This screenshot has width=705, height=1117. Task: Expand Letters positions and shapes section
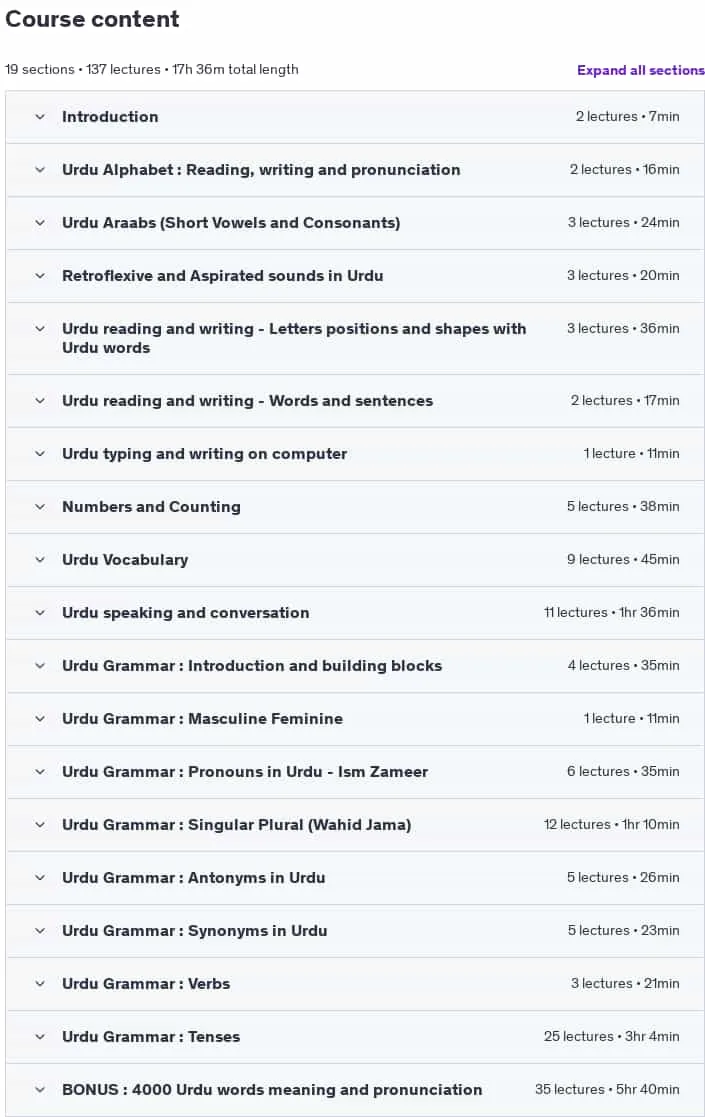(40, 328)
